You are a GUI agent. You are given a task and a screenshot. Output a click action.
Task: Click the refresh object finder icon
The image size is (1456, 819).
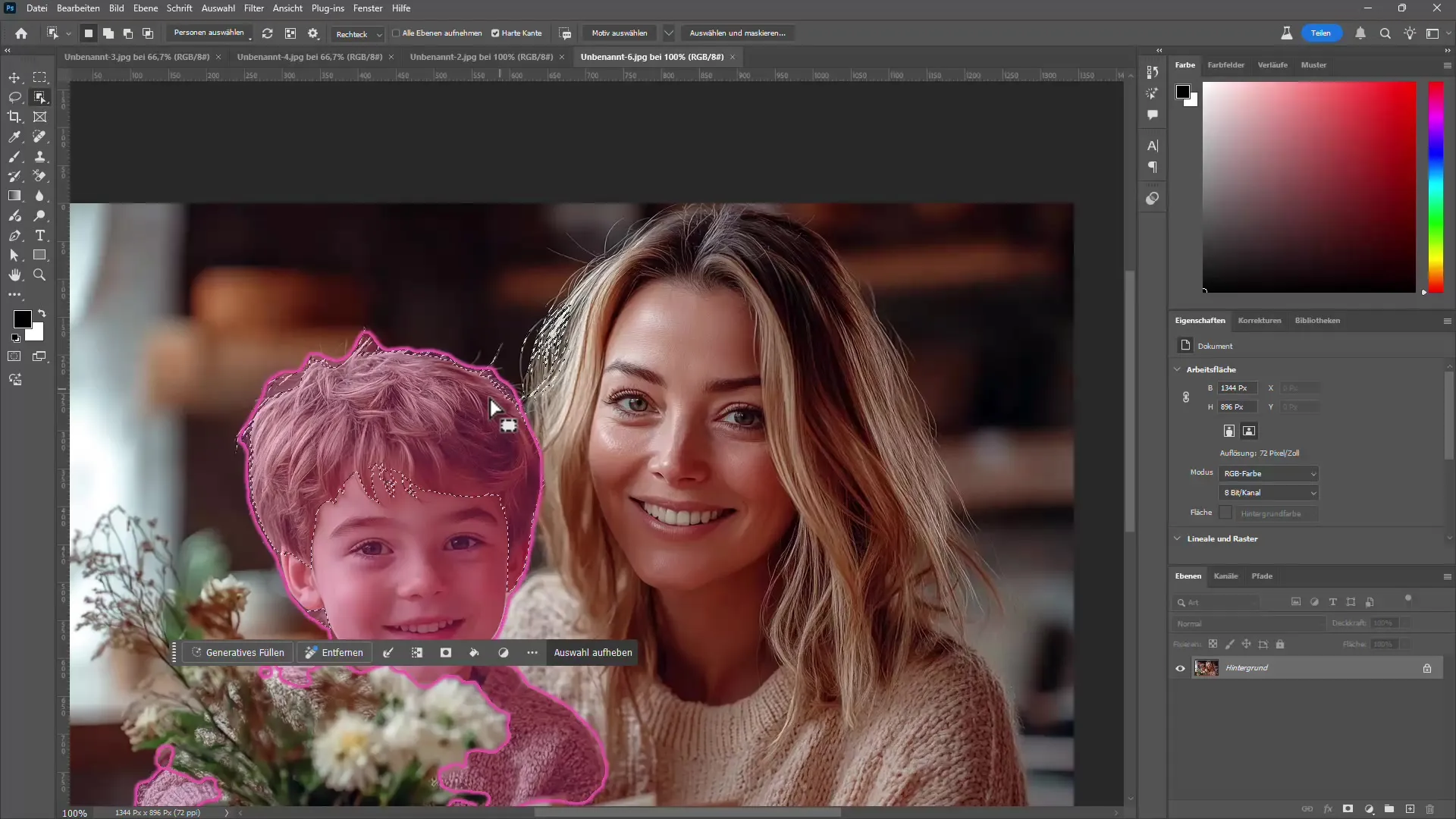(x=268, y=33)
